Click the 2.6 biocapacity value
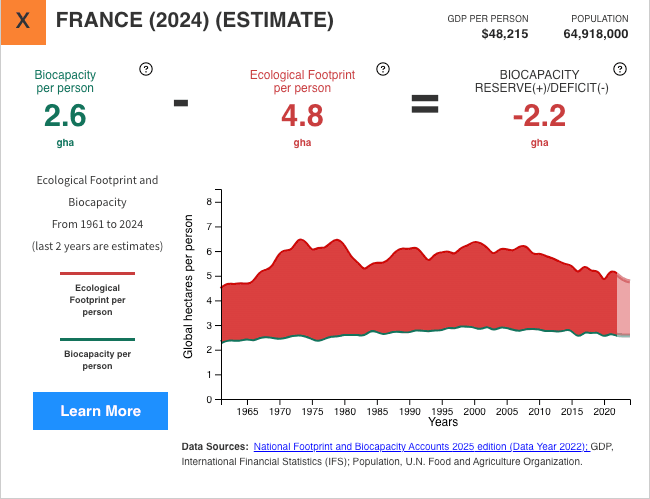Viewport: 650px width, 499px height. click(65, 116)
